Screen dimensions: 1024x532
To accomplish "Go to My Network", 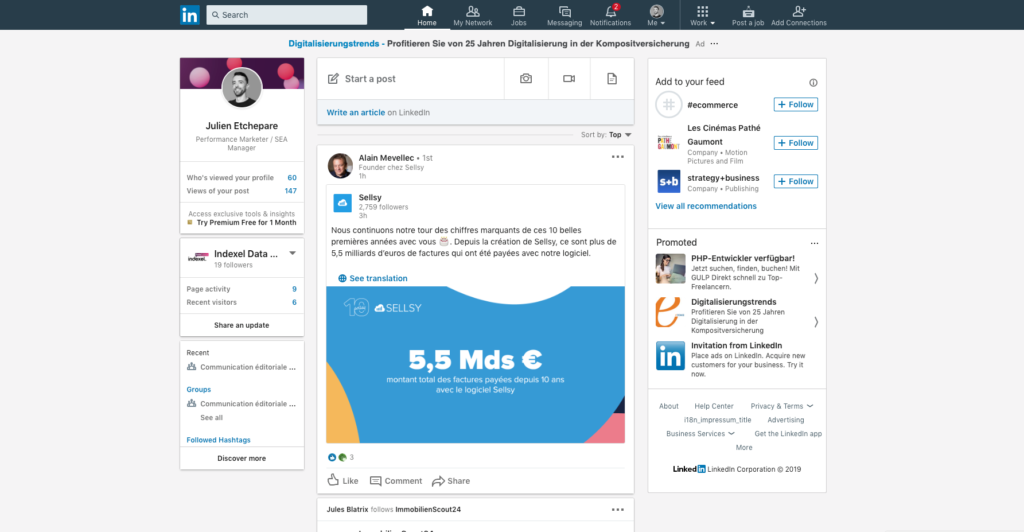I will click(x=473, y=16).
